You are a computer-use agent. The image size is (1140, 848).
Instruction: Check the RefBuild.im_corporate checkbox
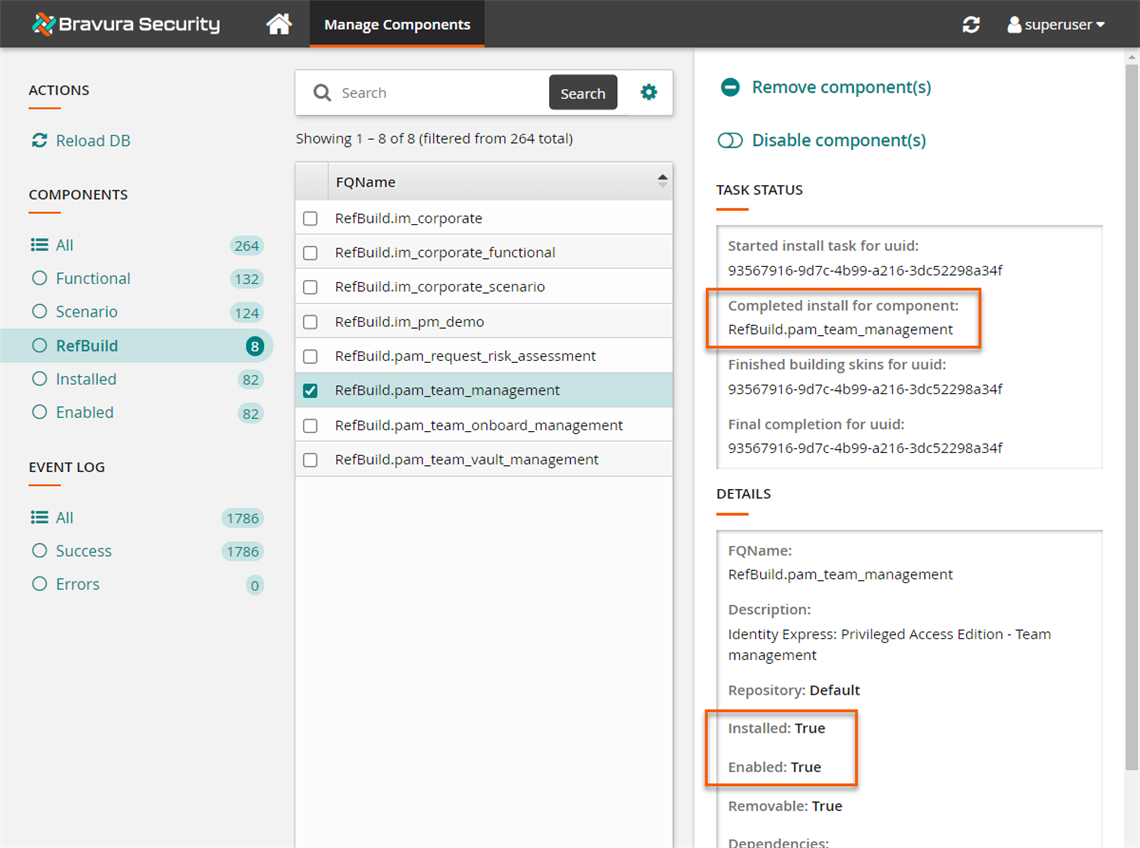tap(310, 219)
